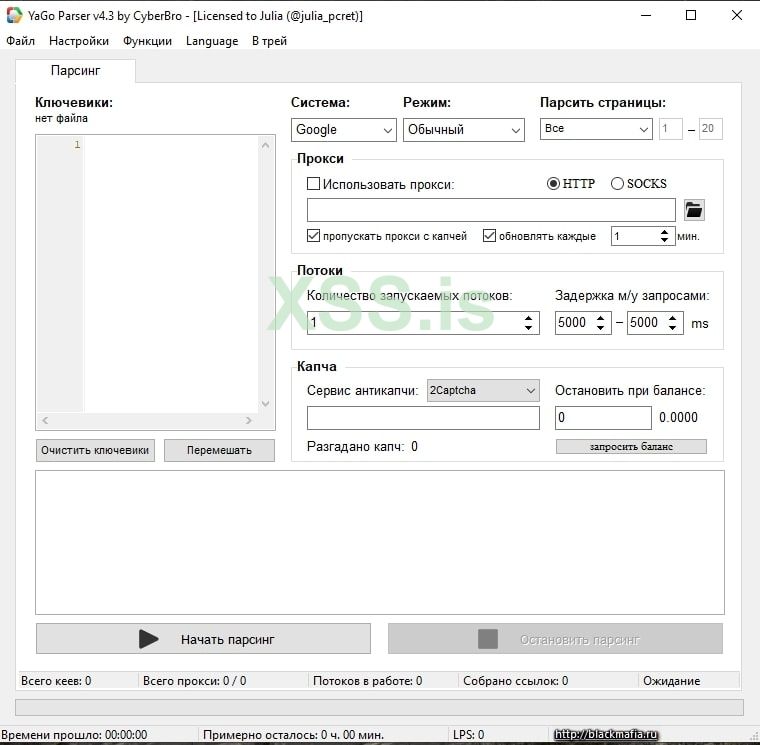Click the нет файла label under Ключевики
Screen dimensions: 760x745
click(x=61, y=118)
